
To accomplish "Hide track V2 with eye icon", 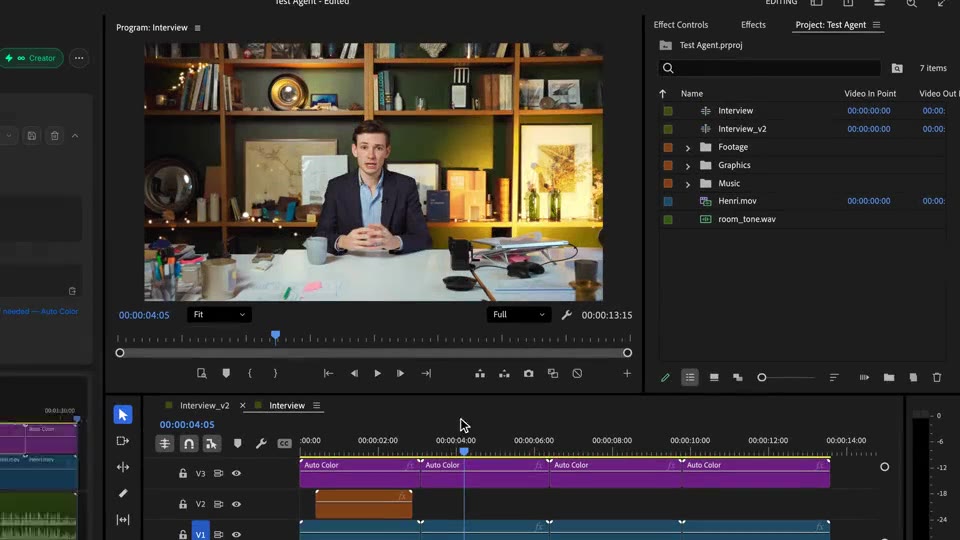I will coord(236,504).
